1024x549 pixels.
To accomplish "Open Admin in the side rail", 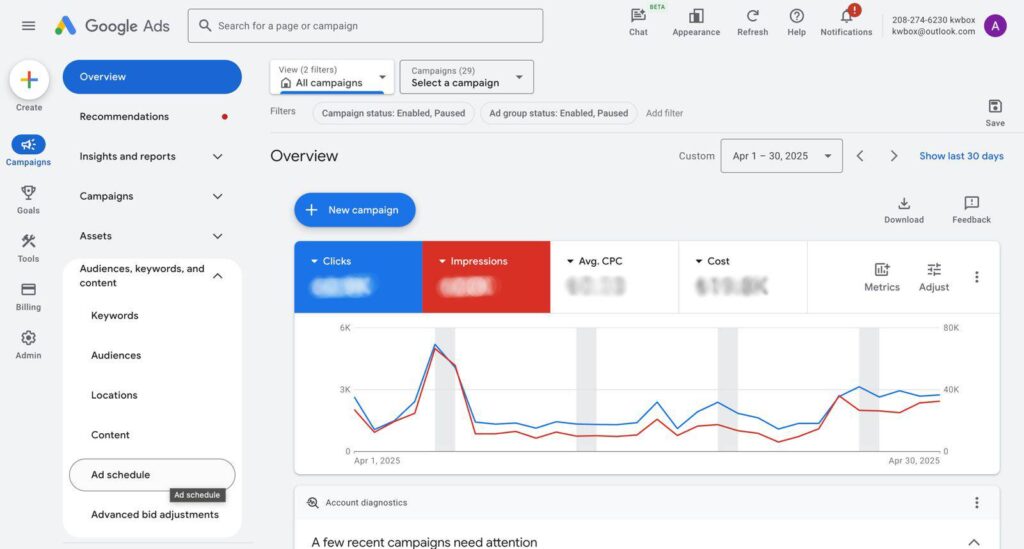I will (x=28, y=345).
